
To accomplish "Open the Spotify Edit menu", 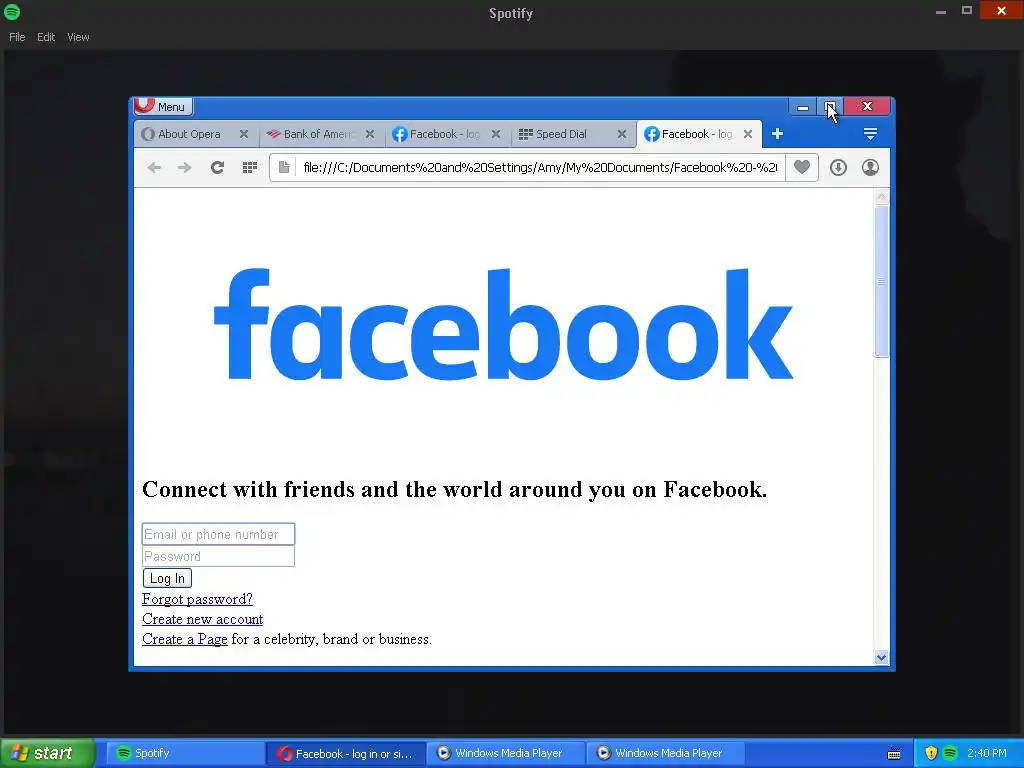I will [x=46, y=37].
